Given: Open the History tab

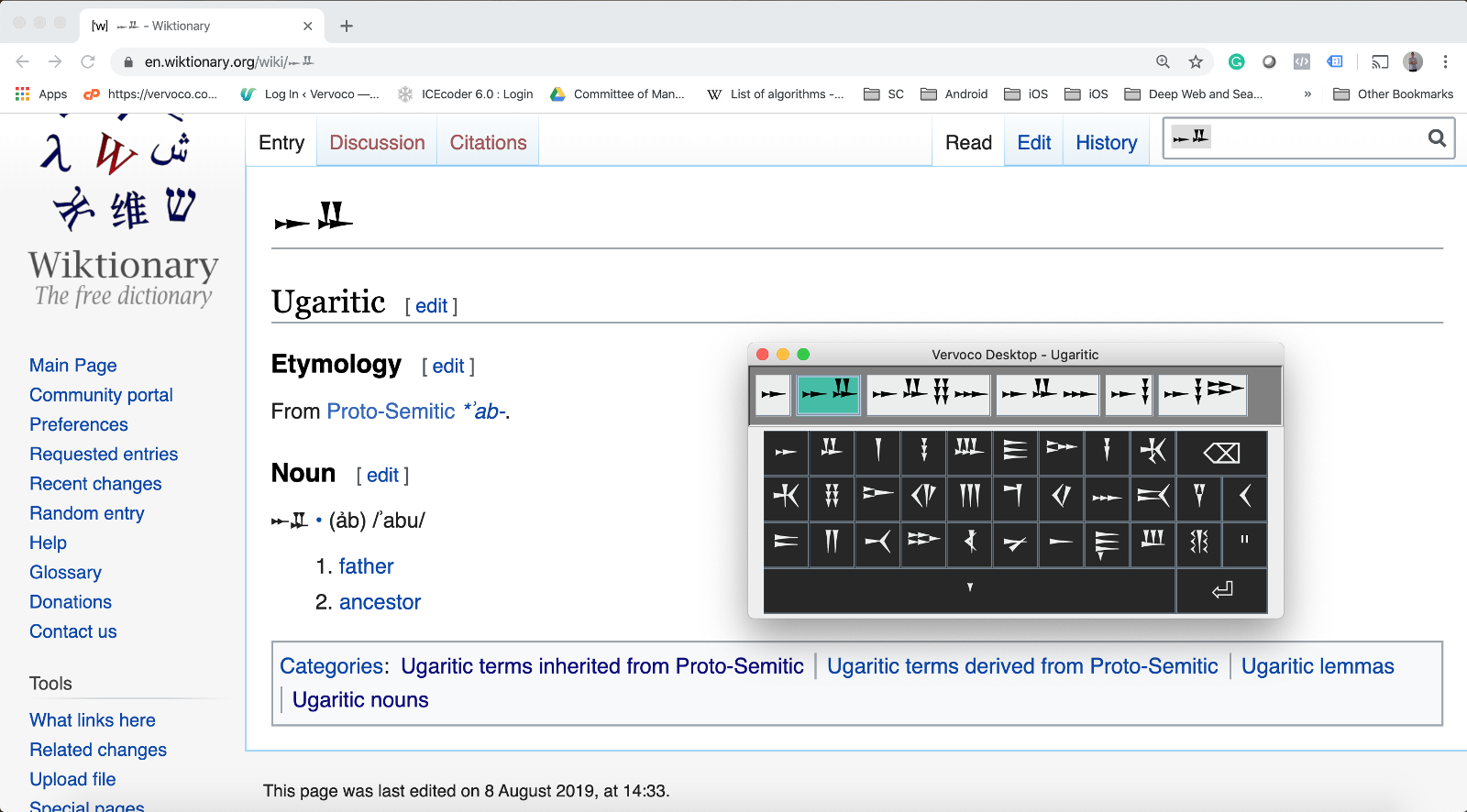Looking at the screenshot, I should pos(1106,142).
